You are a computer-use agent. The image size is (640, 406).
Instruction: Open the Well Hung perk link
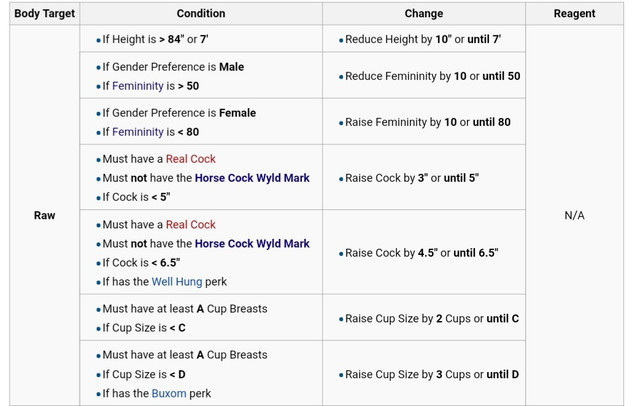pos(177,282)
